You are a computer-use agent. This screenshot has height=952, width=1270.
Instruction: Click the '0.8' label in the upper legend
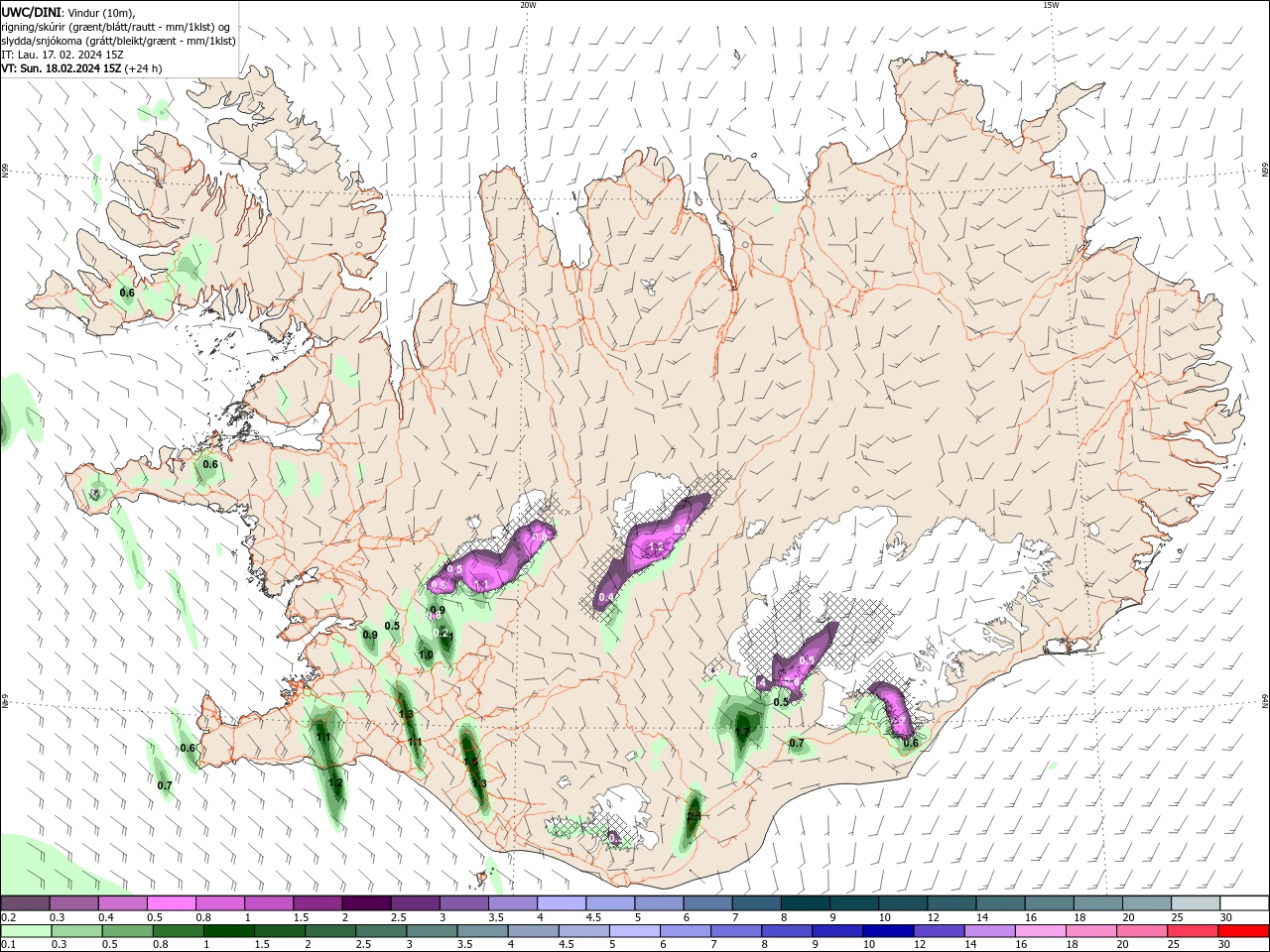pyautogui.click(x=203, y=917)
